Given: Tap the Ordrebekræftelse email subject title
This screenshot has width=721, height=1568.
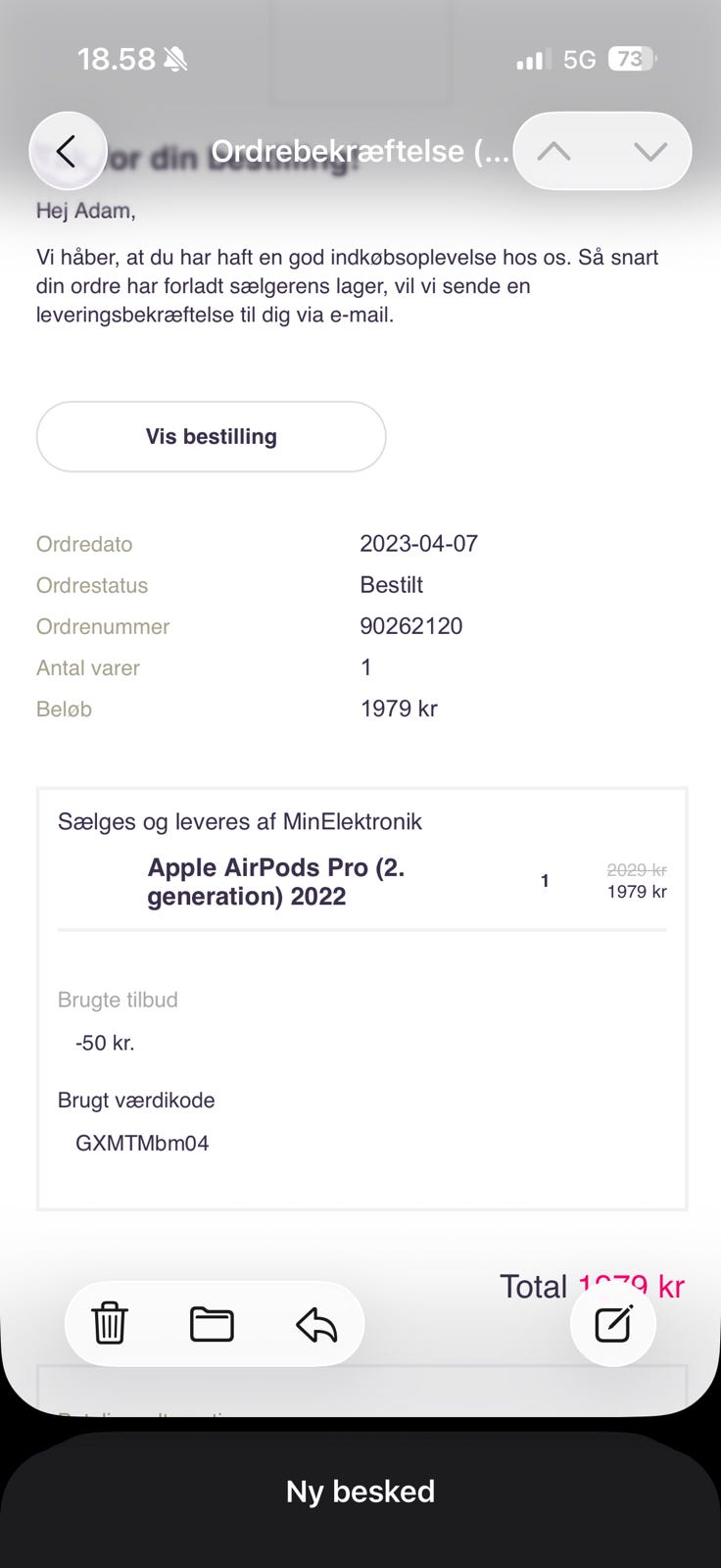Looking at the screenshot, I should pos(360,151).
